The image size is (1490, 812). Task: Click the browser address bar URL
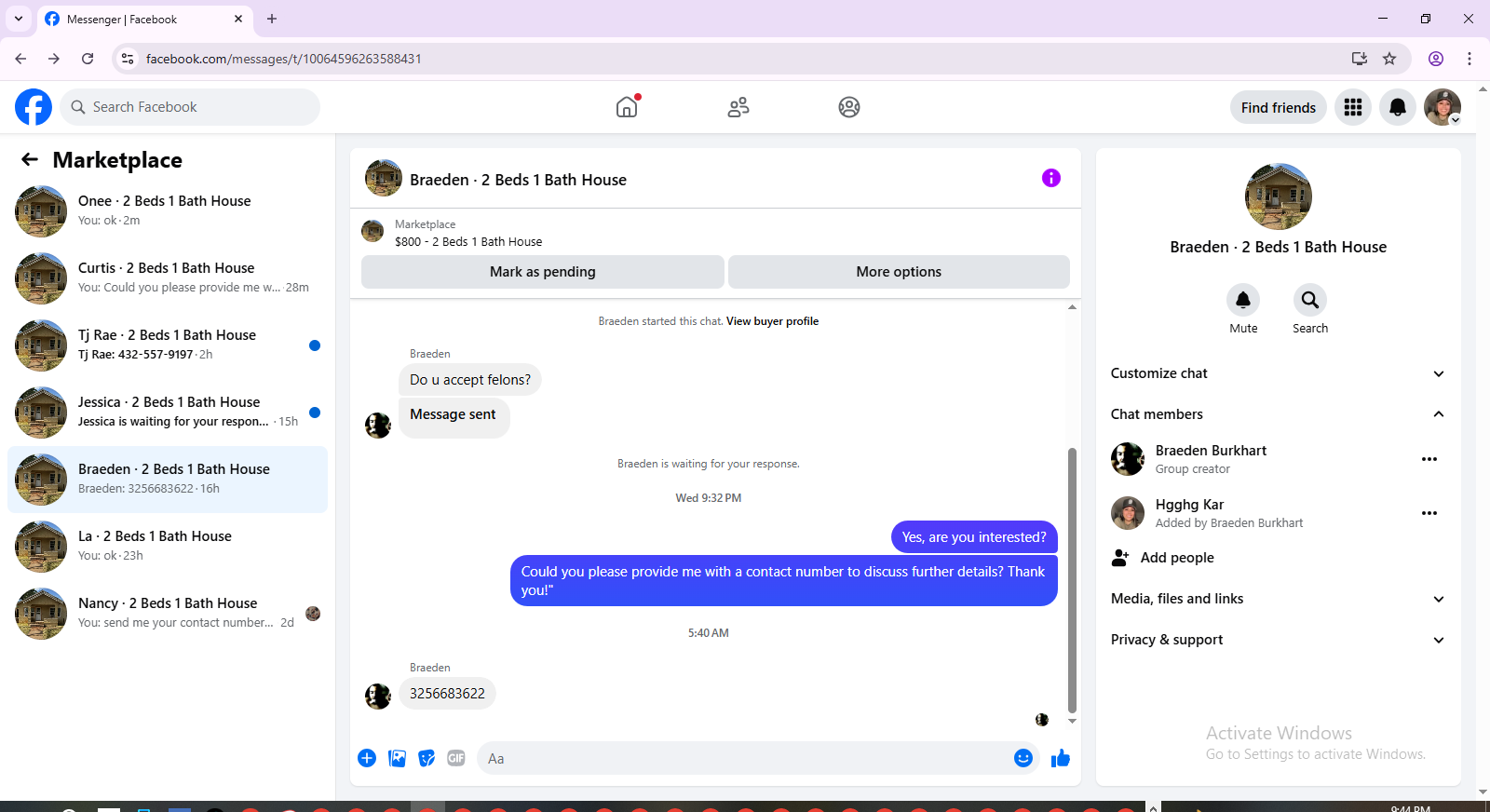[284, 59]
